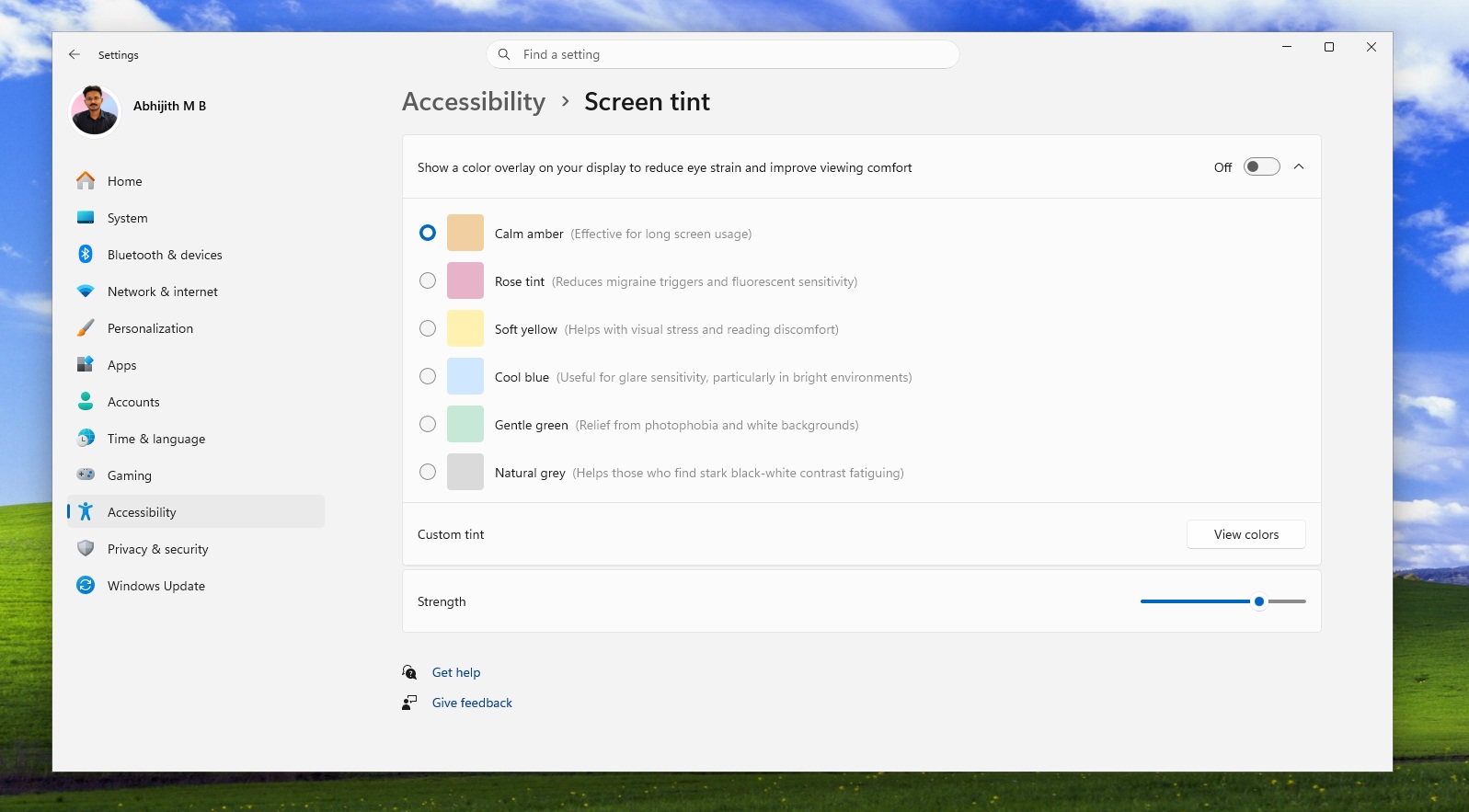This screenshot has height=812, width=1469.
Task: Open the Accounts settings page
Action: [196, 402]
